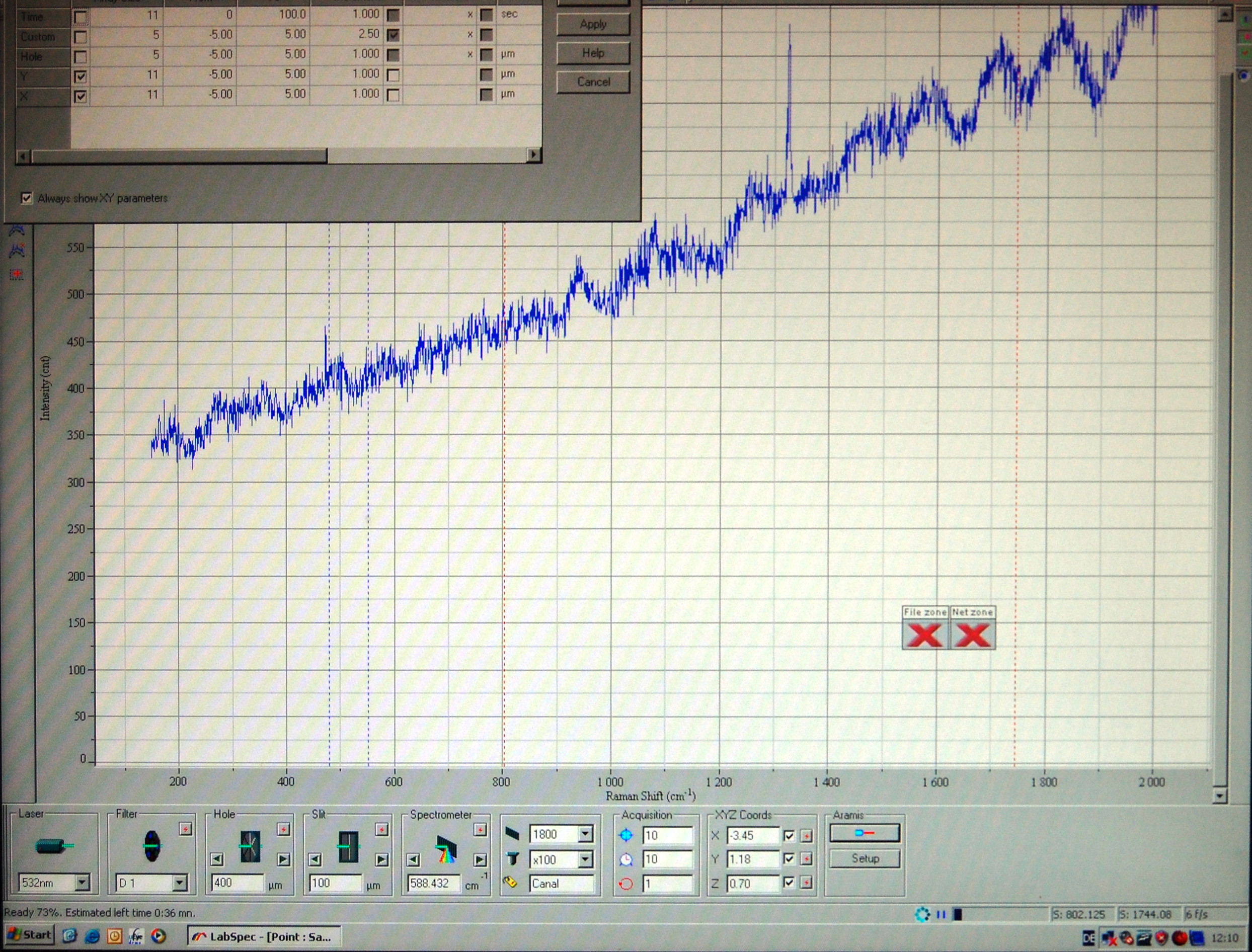Click the red reset icon next to Z coordinate
1252x952 pixels.
click(x=807, y=882)
